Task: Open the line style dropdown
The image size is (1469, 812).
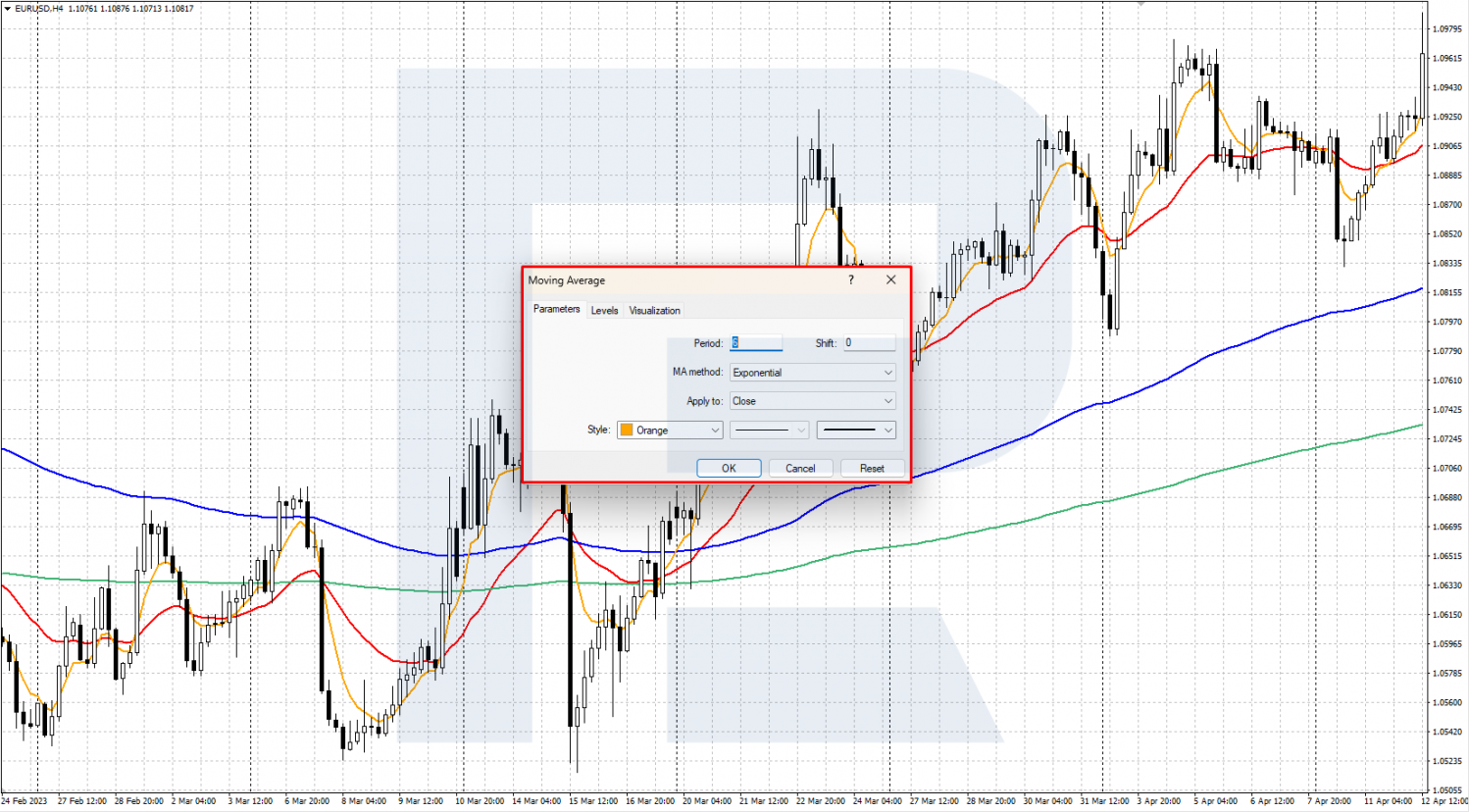Action: [770, 430]
